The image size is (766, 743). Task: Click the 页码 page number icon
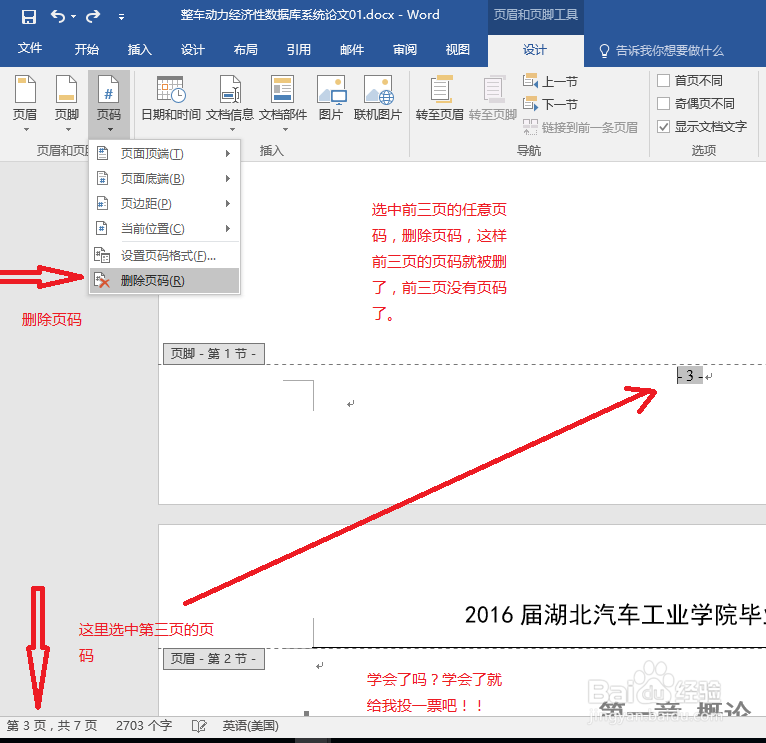click(108, 89)
